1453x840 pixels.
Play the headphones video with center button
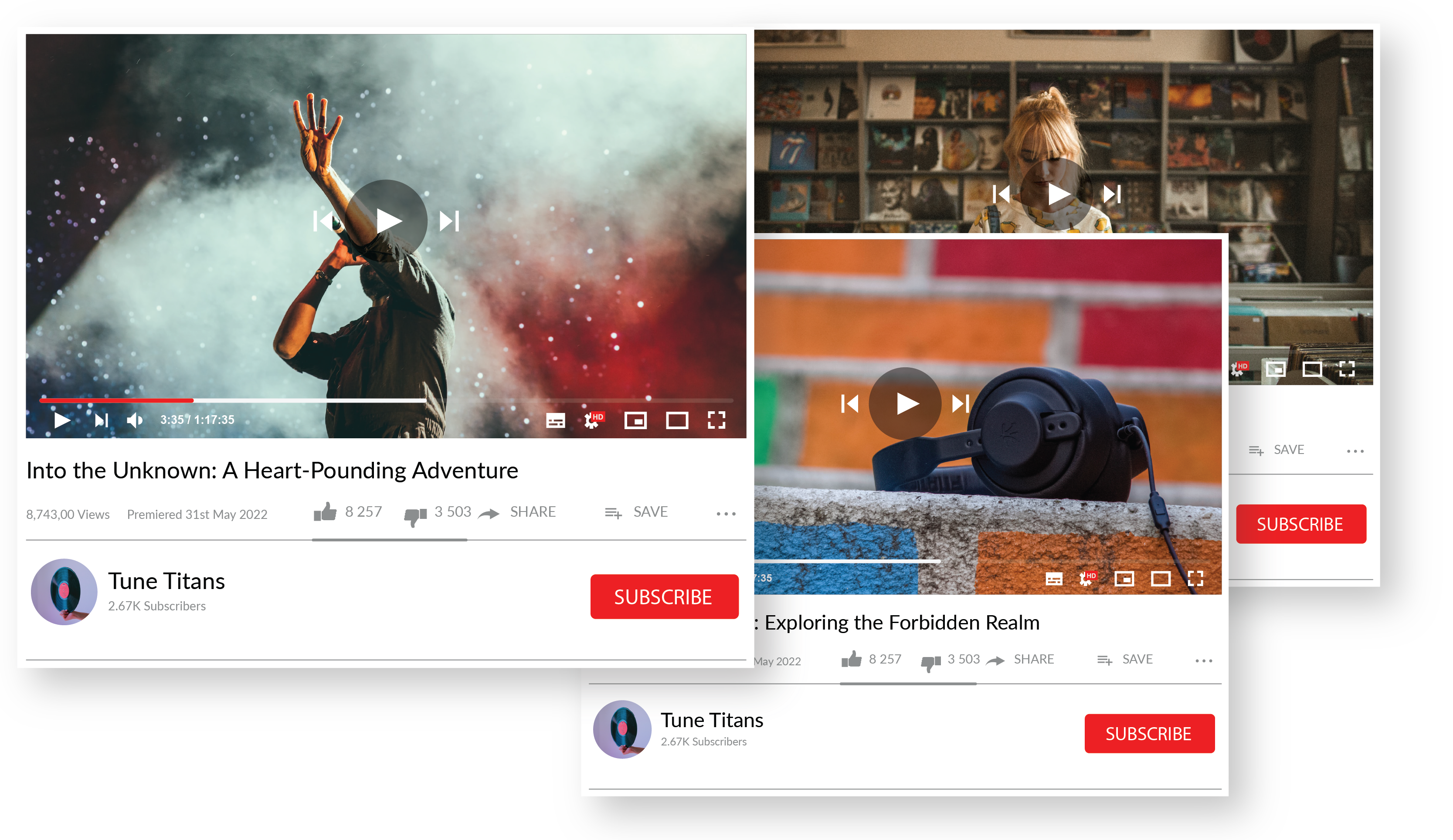pos(905,403)
